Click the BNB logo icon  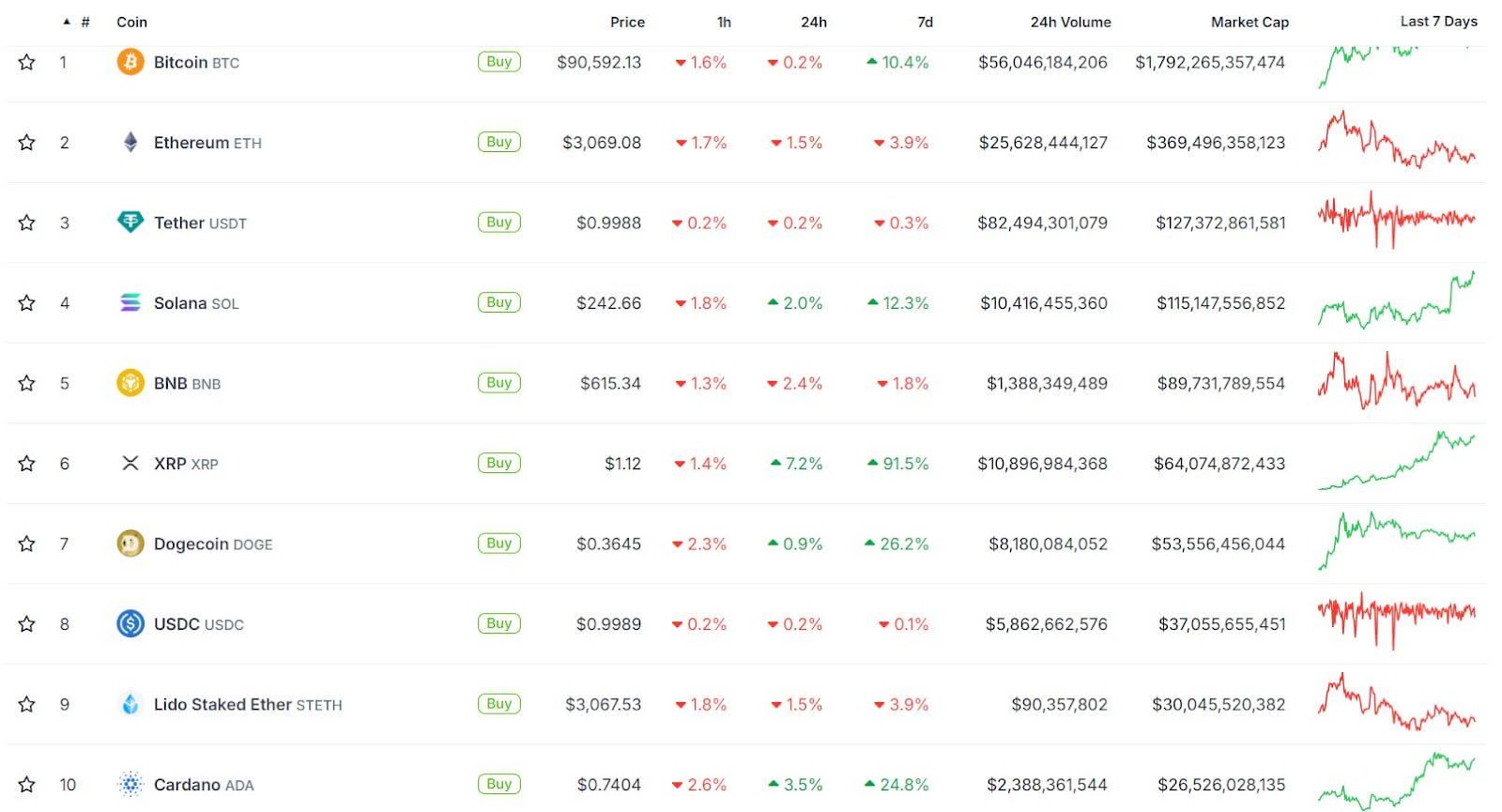tap(130, 383)
